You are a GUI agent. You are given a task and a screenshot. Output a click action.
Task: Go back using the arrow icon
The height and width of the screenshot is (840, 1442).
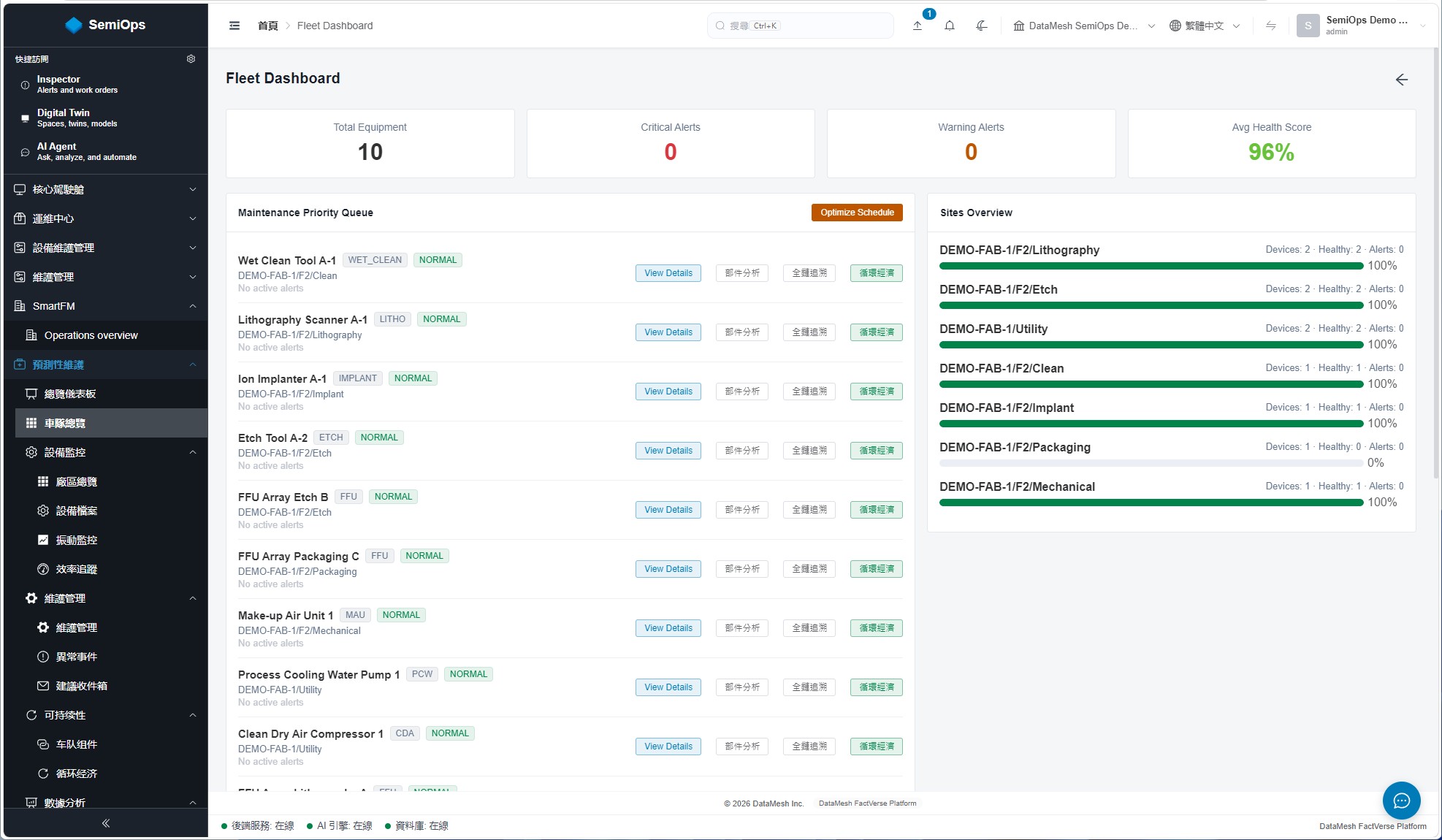(x=1401, y=80)
